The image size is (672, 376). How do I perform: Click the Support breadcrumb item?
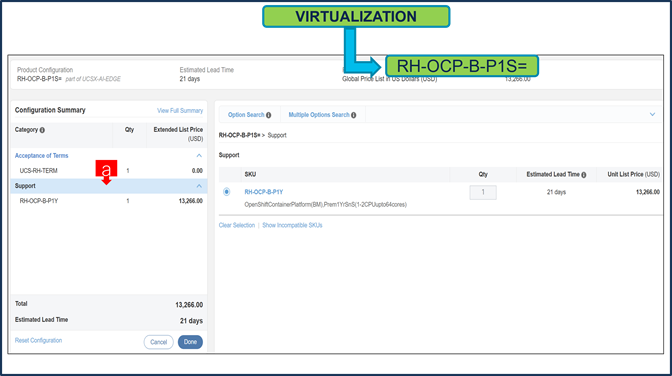(277, 135)
